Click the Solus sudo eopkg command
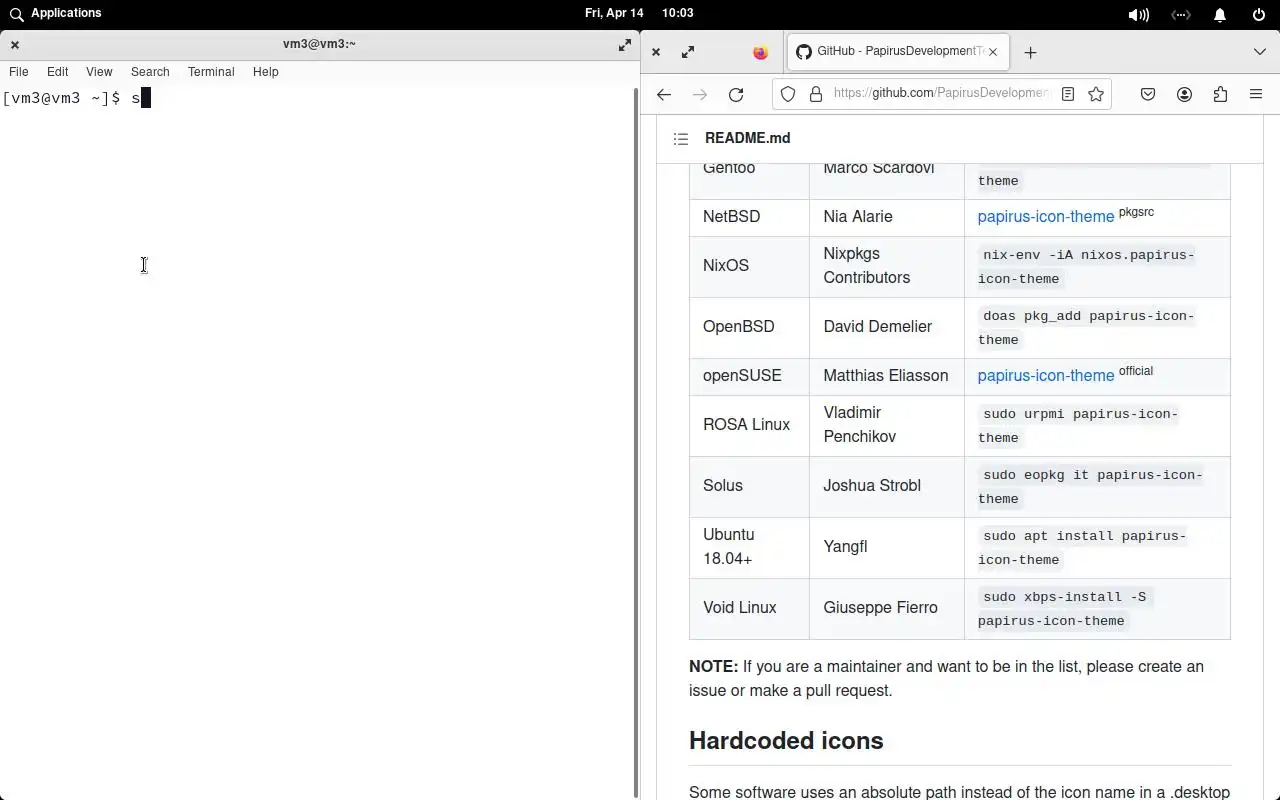This screenshot has width=1280, height=800. (x=1090, y=487)
